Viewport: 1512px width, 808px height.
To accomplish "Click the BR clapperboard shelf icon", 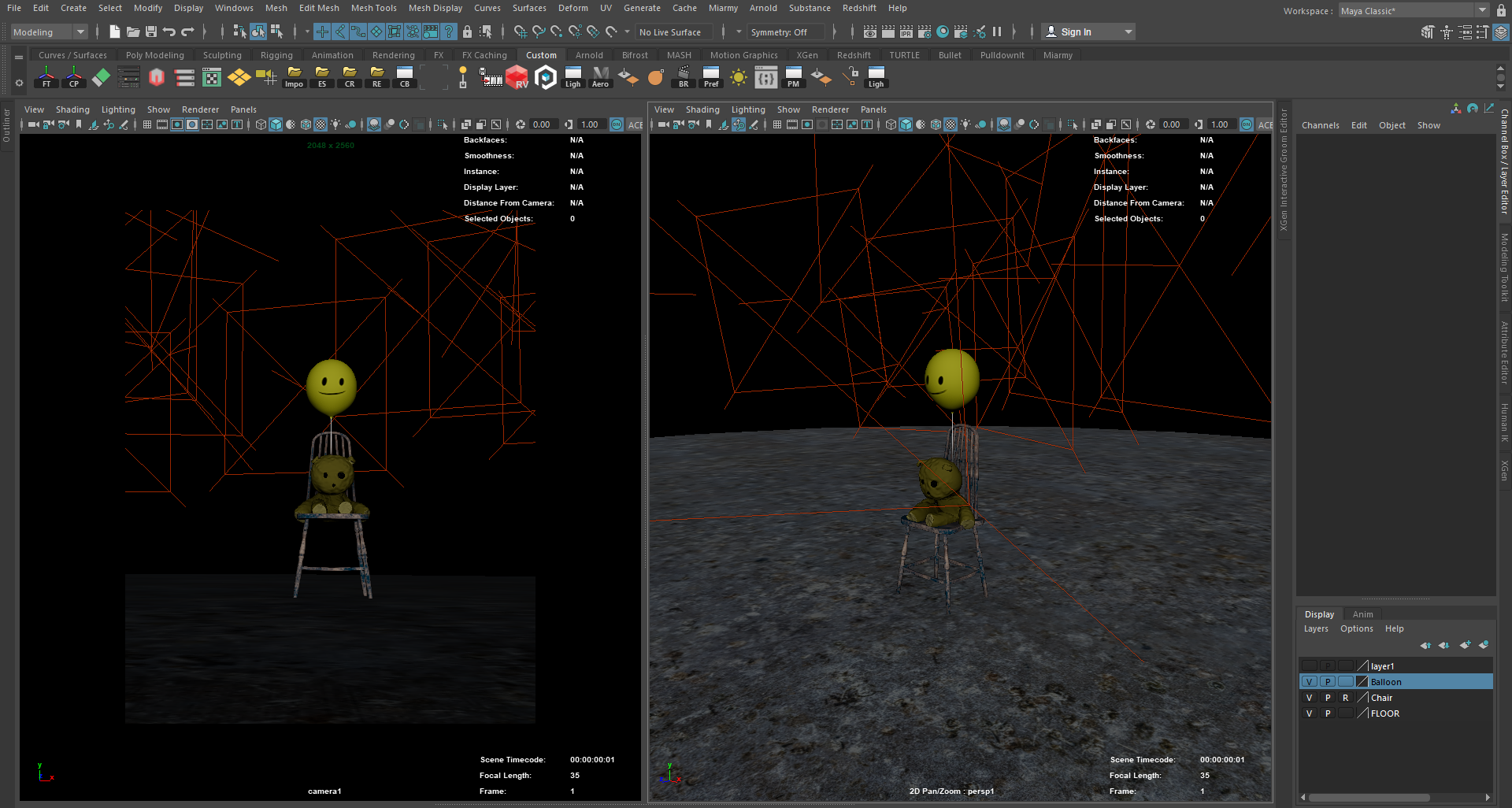I will pyautogui.click(x=683, y=77).
